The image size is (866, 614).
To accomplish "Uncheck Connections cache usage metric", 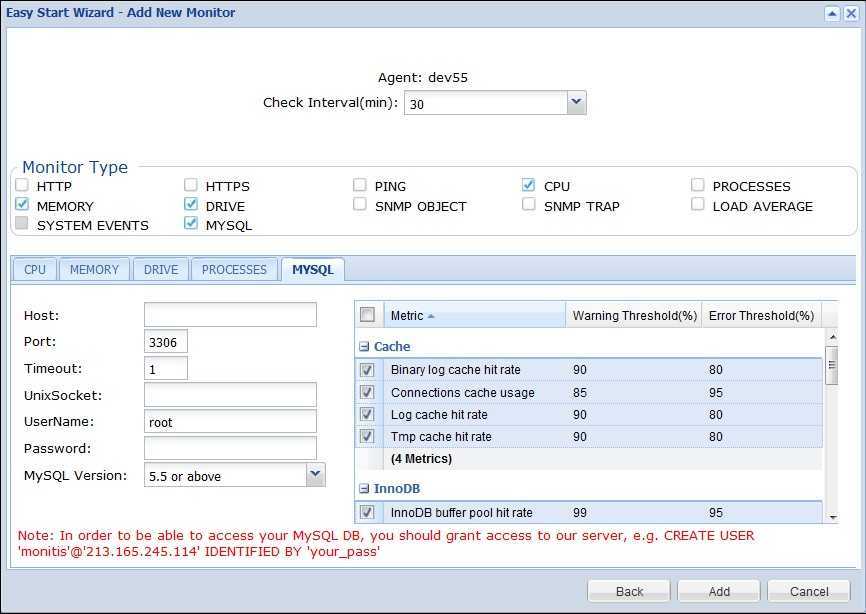I will click(x=367, y=392).
